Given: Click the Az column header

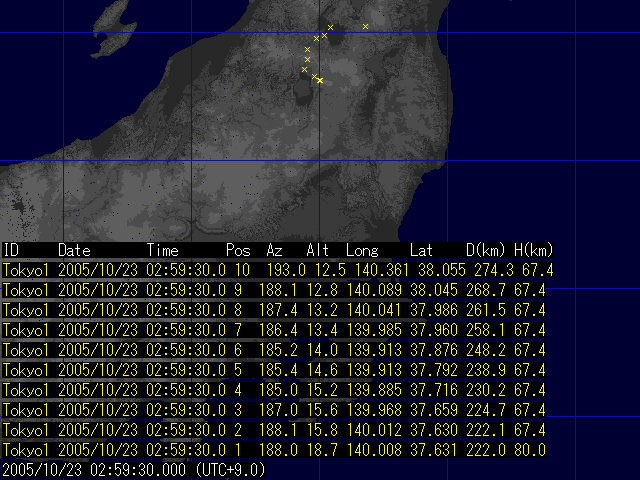Looking at the screenshot, I should pyautogui.click(x=274, y=249).
